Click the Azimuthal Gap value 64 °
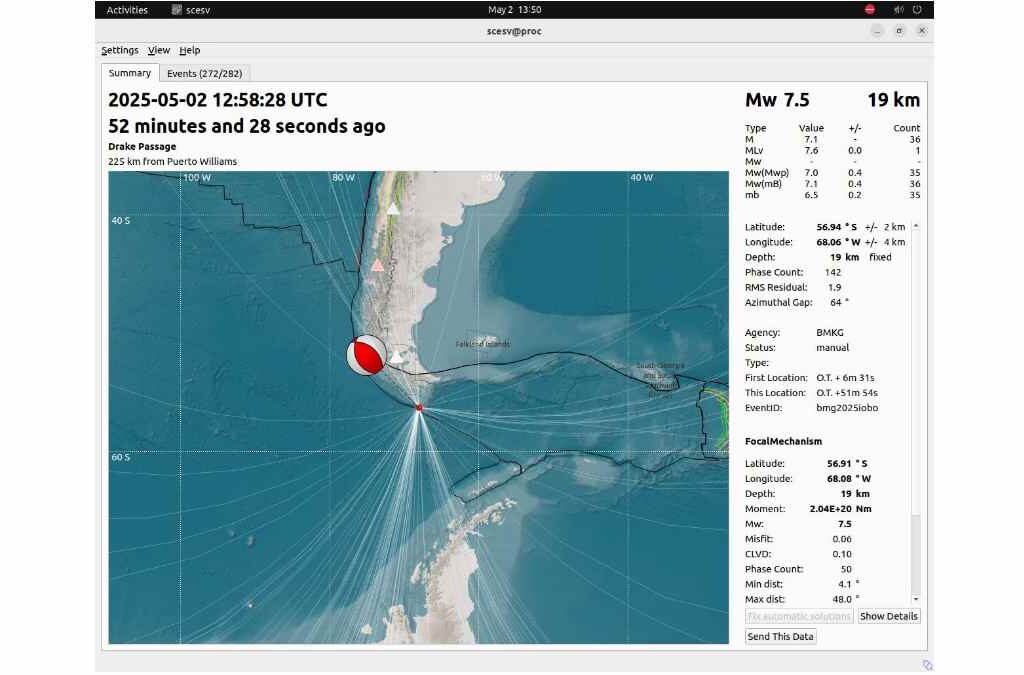The width and height of the screenshot is (1024, 675). click(839, 302)
